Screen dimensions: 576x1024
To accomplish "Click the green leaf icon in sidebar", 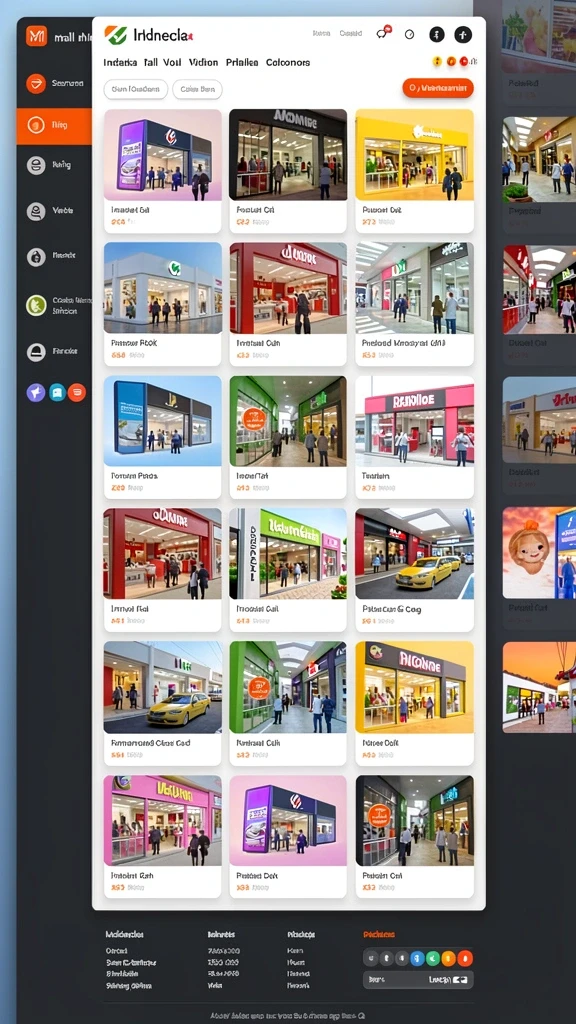I will [36, 305].
